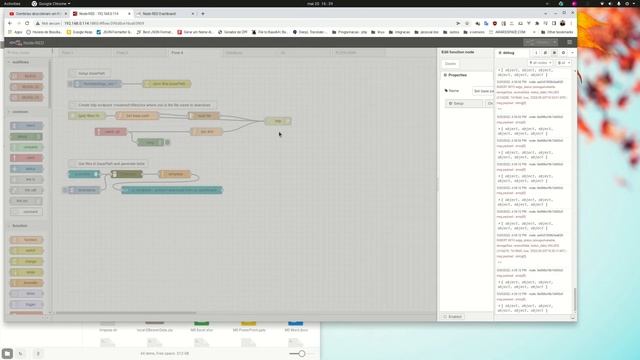Open the sidebar tab list dropdown arrow
The width and height of the screenshot is (640, 360).
point(572,53)
